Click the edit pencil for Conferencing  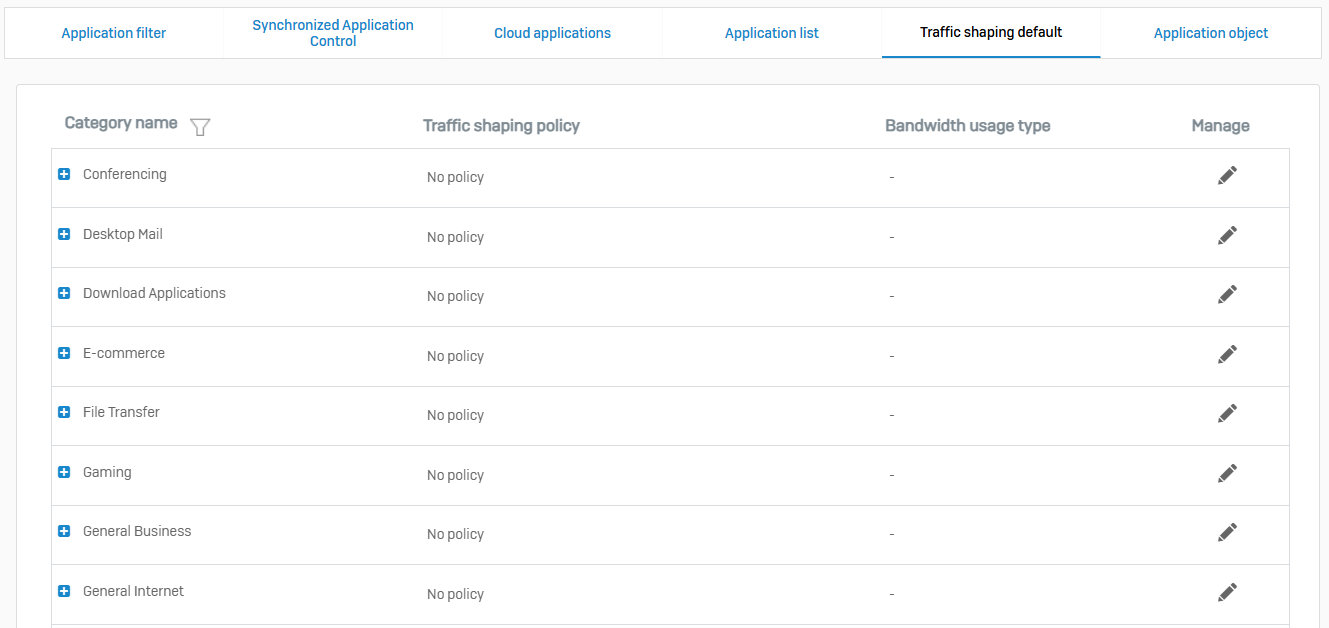[1227, 175]
